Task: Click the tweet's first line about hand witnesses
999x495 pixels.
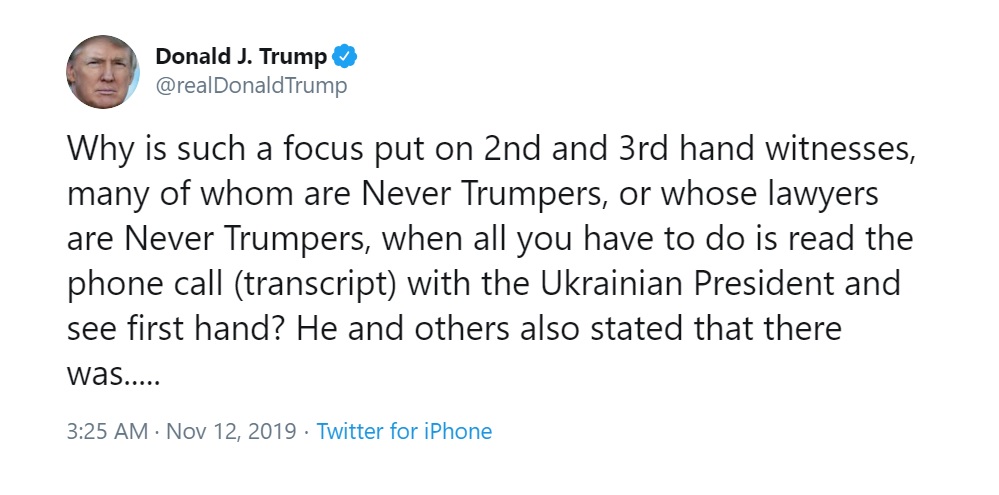Action: click(491, 150)
